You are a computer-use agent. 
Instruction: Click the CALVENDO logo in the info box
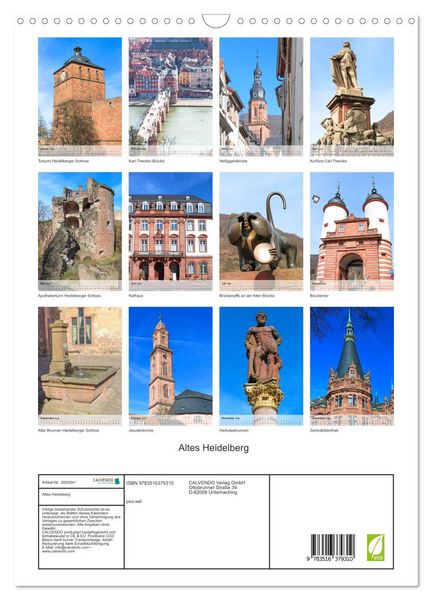tap(107, 481)
